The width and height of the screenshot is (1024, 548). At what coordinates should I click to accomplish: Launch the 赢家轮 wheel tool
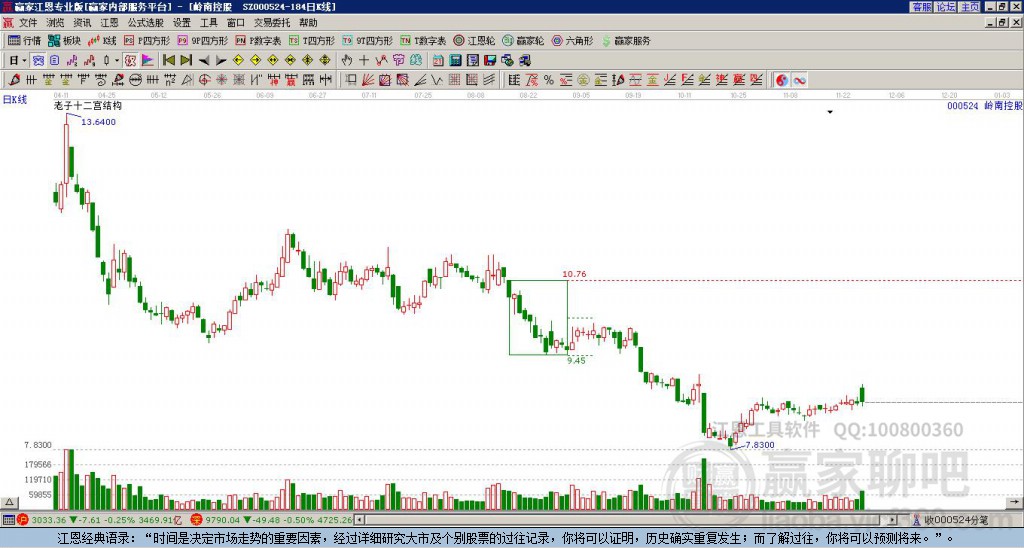523,40
